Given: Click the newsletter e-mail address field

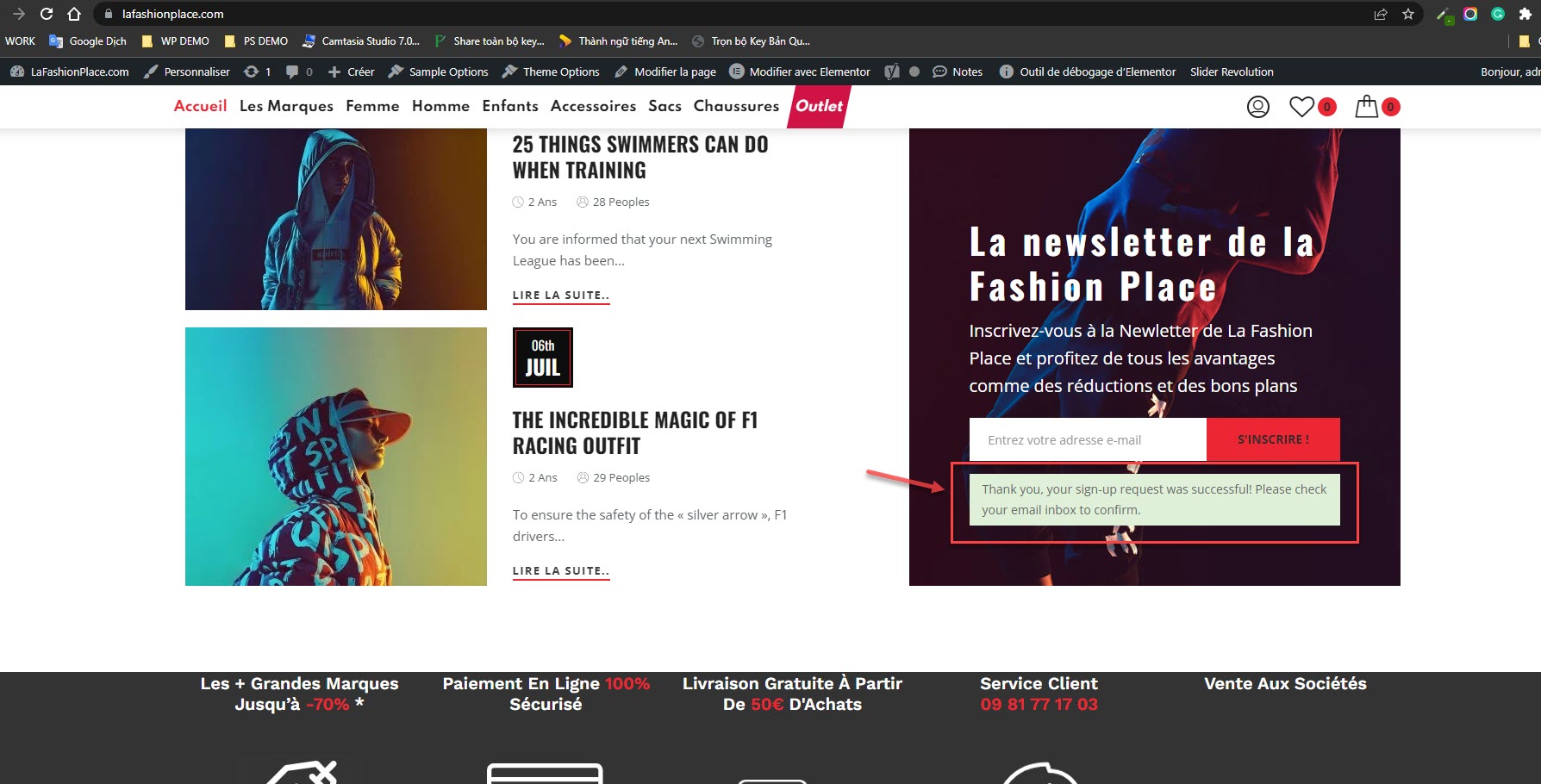Looking at the screenshot, I should click(x=1088, y=439).
